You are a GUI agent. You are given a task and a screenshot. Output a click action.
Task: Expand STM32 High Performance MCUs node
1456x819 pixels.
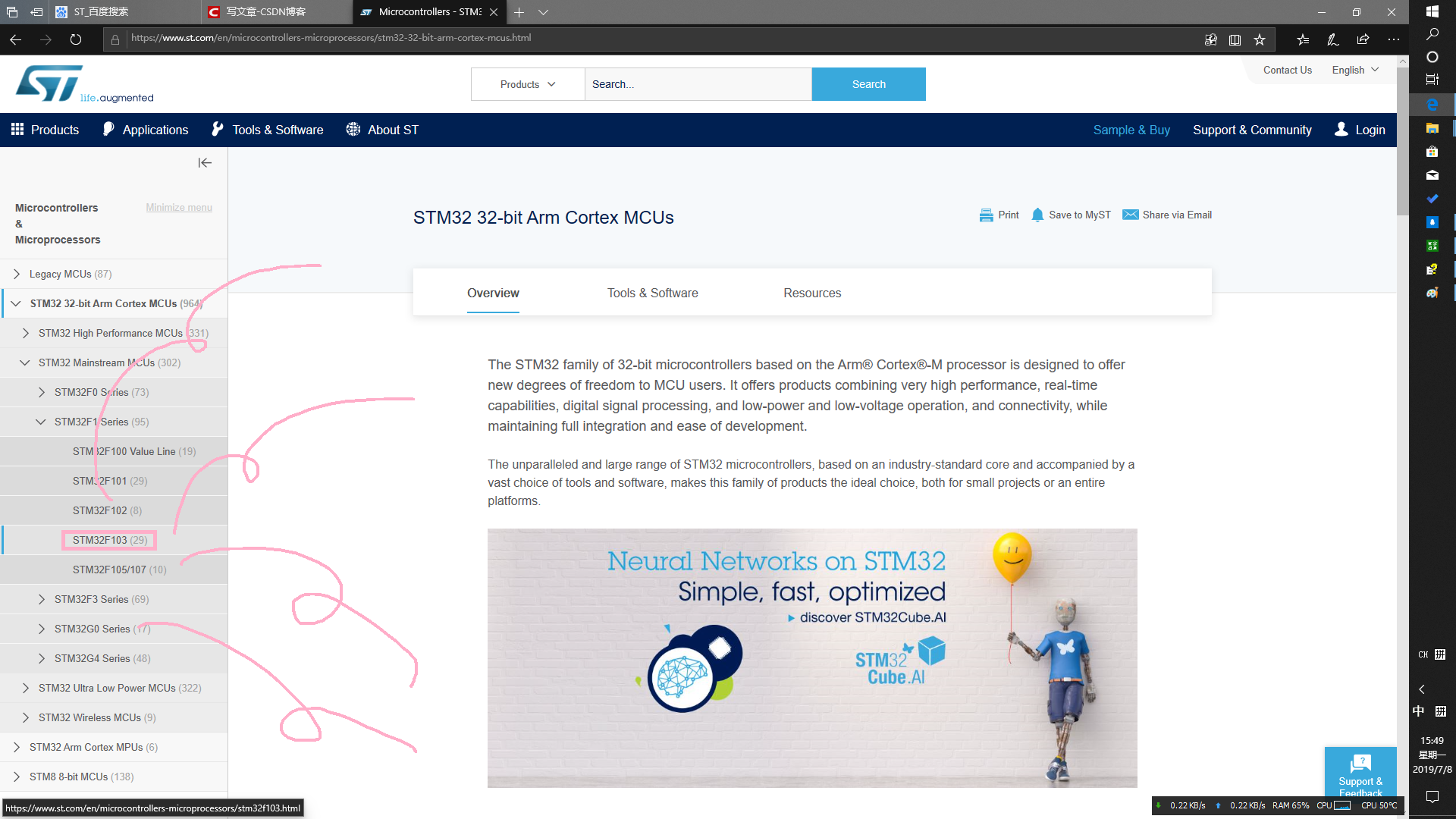point(26,333)
